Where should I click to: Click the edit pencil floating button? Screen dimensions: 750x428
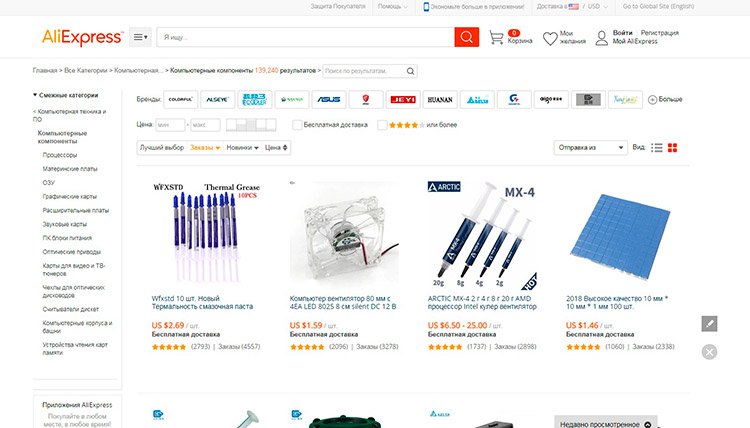(x=709, y=324)
